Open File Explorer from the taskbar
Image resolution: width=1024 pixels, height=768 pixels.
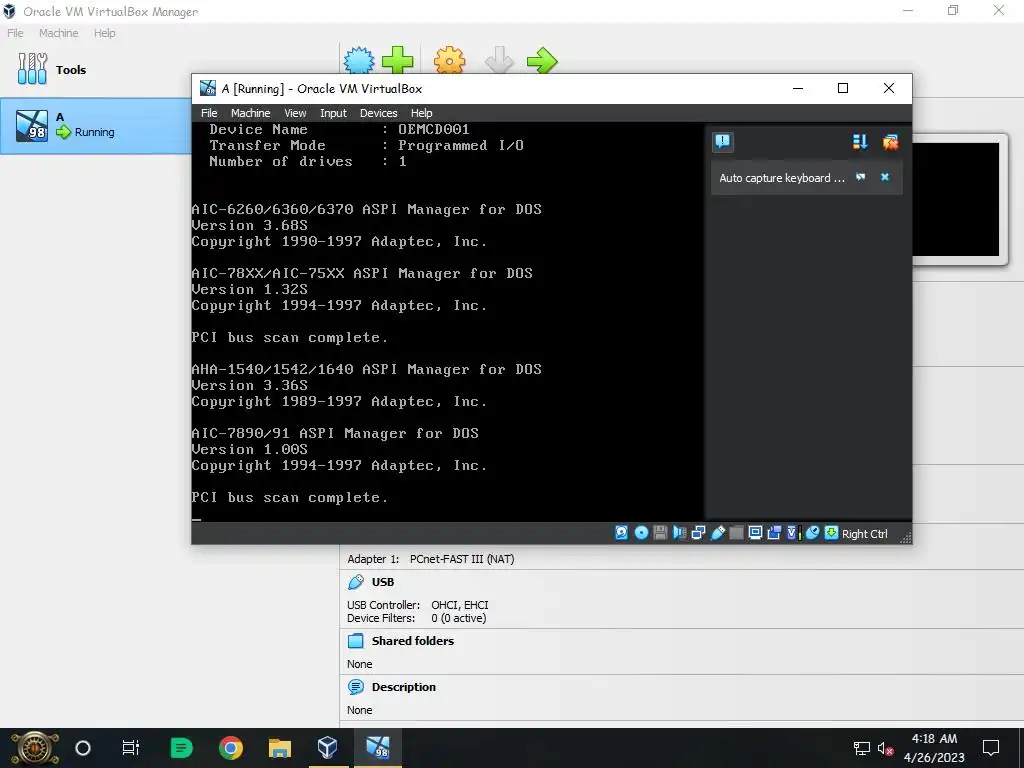280,748
